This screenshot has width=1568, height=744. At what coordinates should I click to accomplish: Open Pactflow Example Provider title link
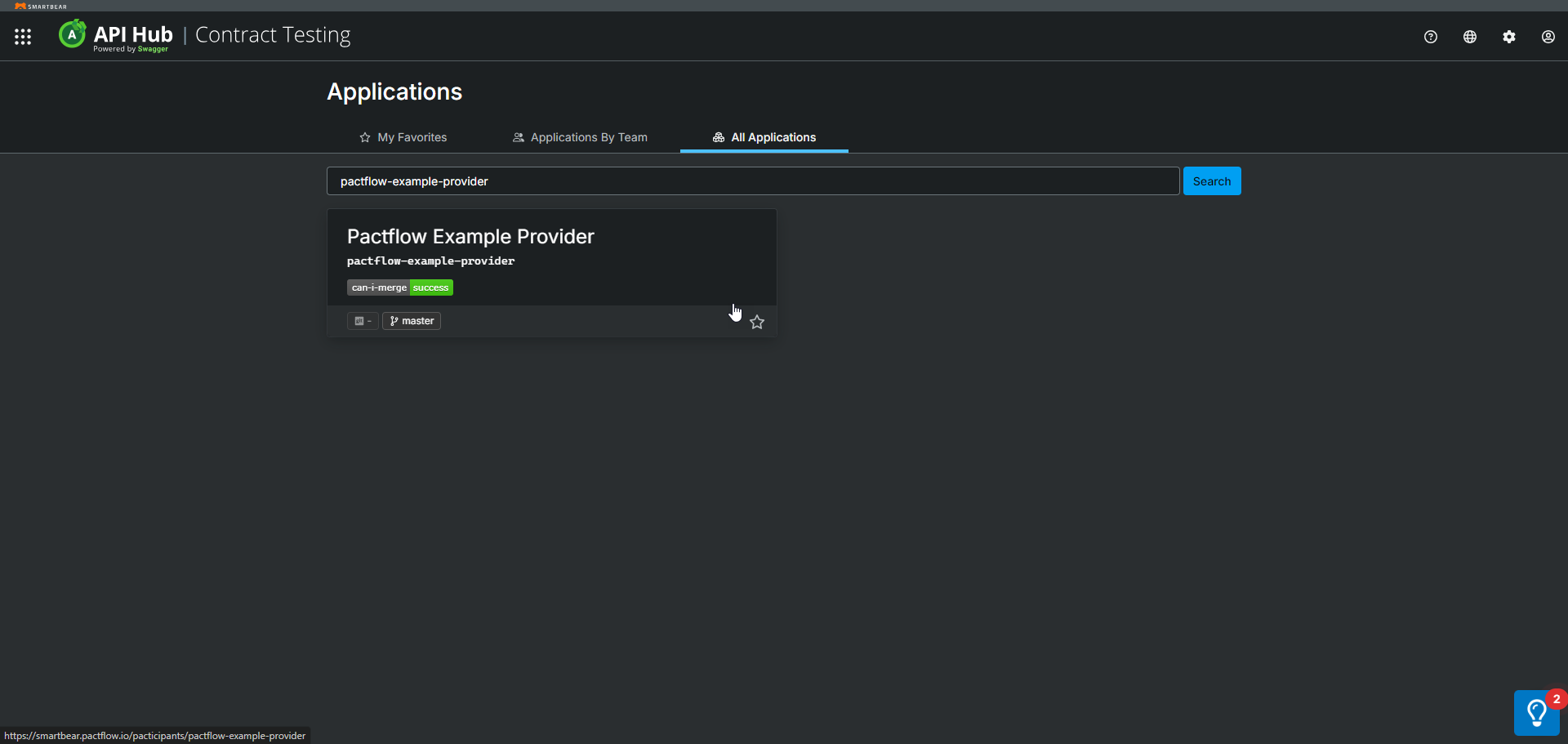pos(470,237)
